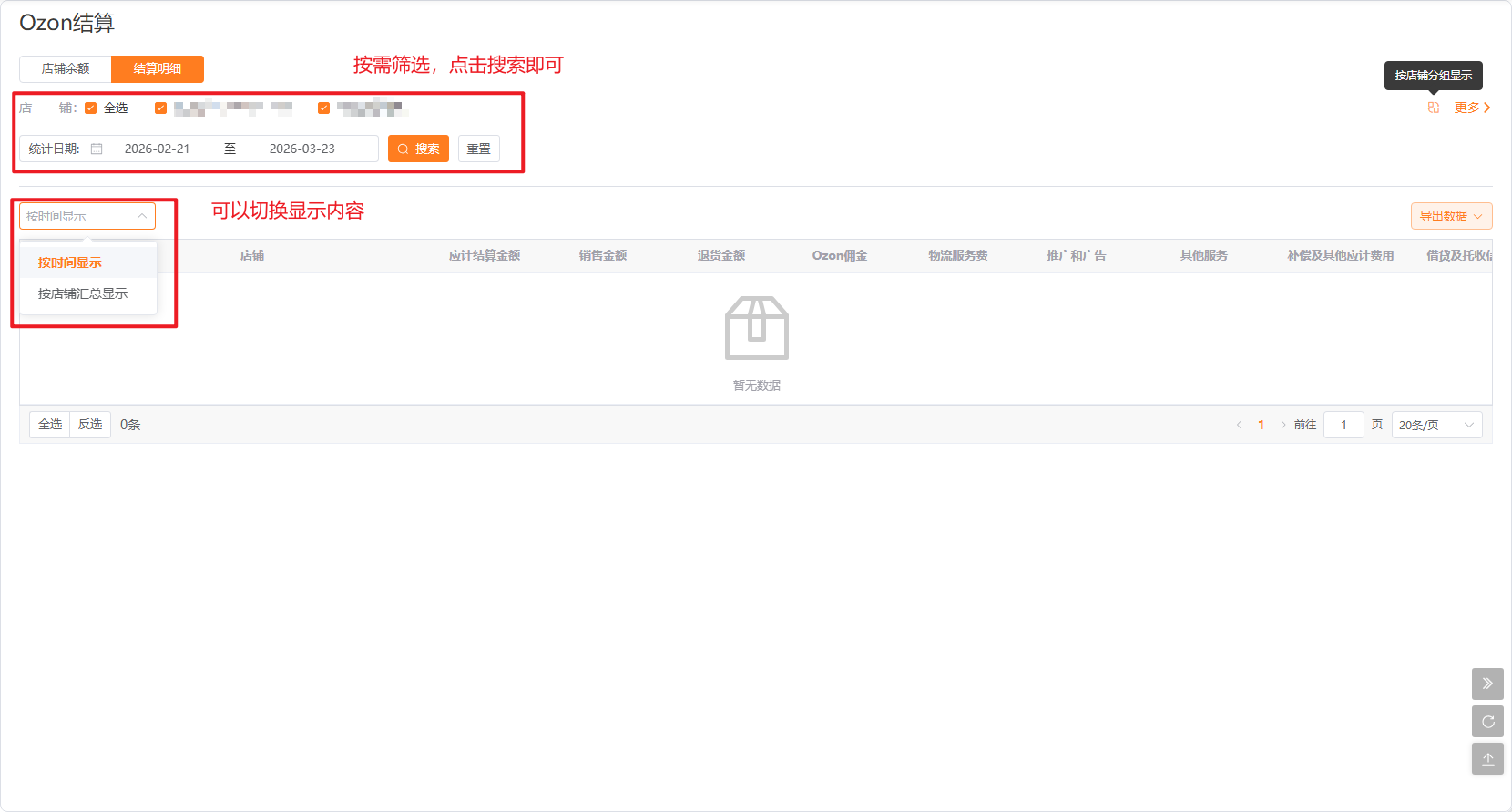The height and width of the screenshot is (812, 1512).
Task: Uncheck the second blurred store checkbox
Action: (x=323, y=108)
